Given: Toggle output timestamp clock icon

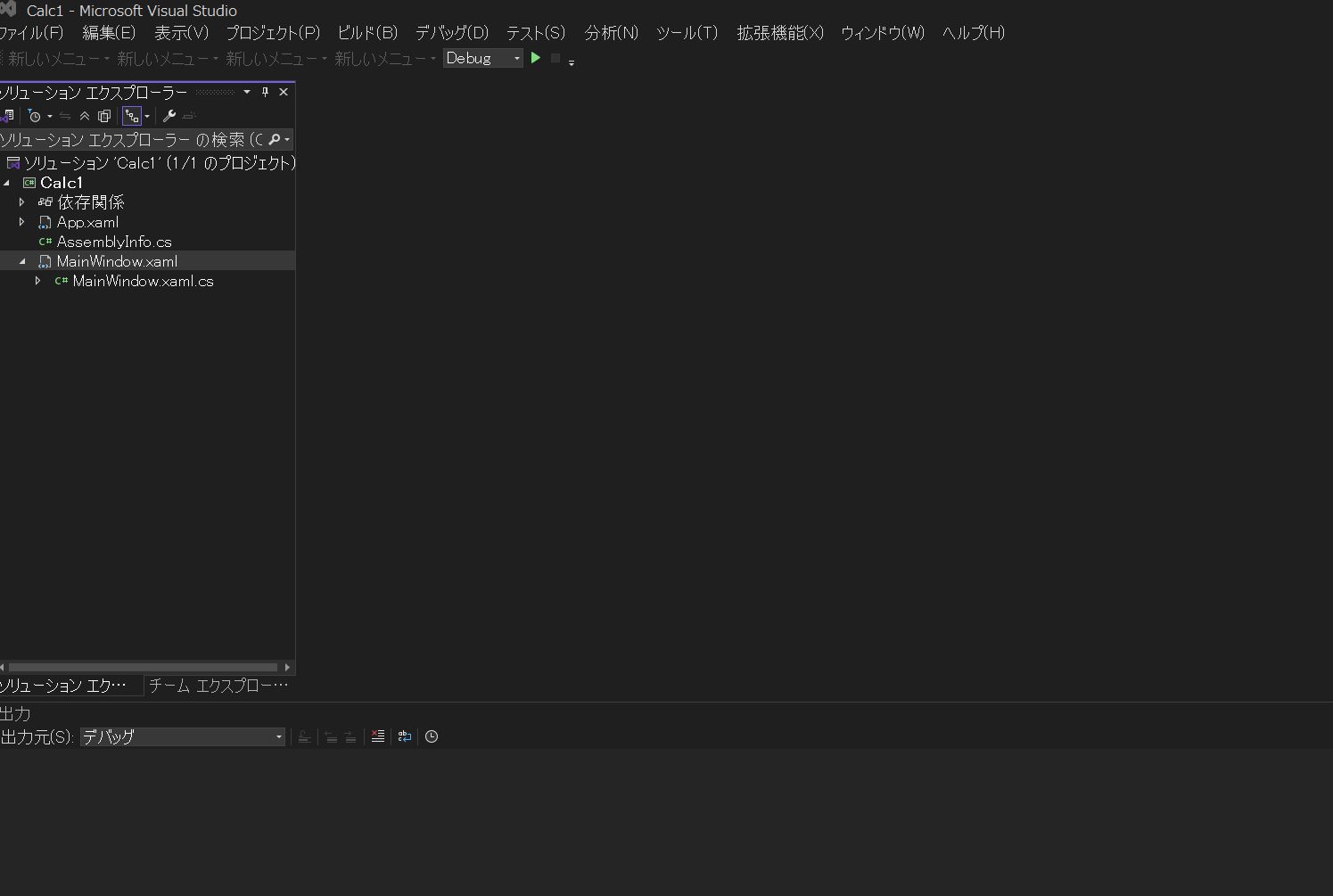Looking at the screenshot, I should click(432, 736).
